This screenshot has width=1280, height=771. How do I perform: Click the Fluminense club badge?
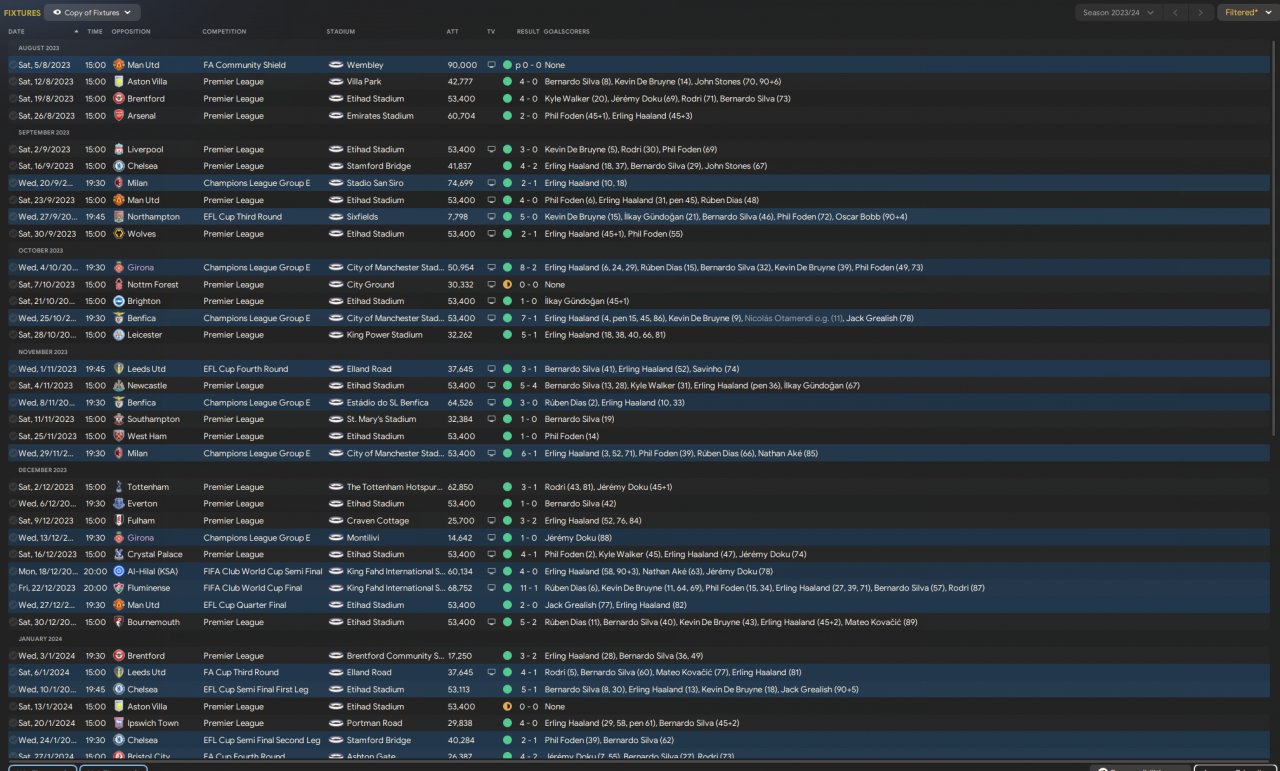[x=118, y=588]
